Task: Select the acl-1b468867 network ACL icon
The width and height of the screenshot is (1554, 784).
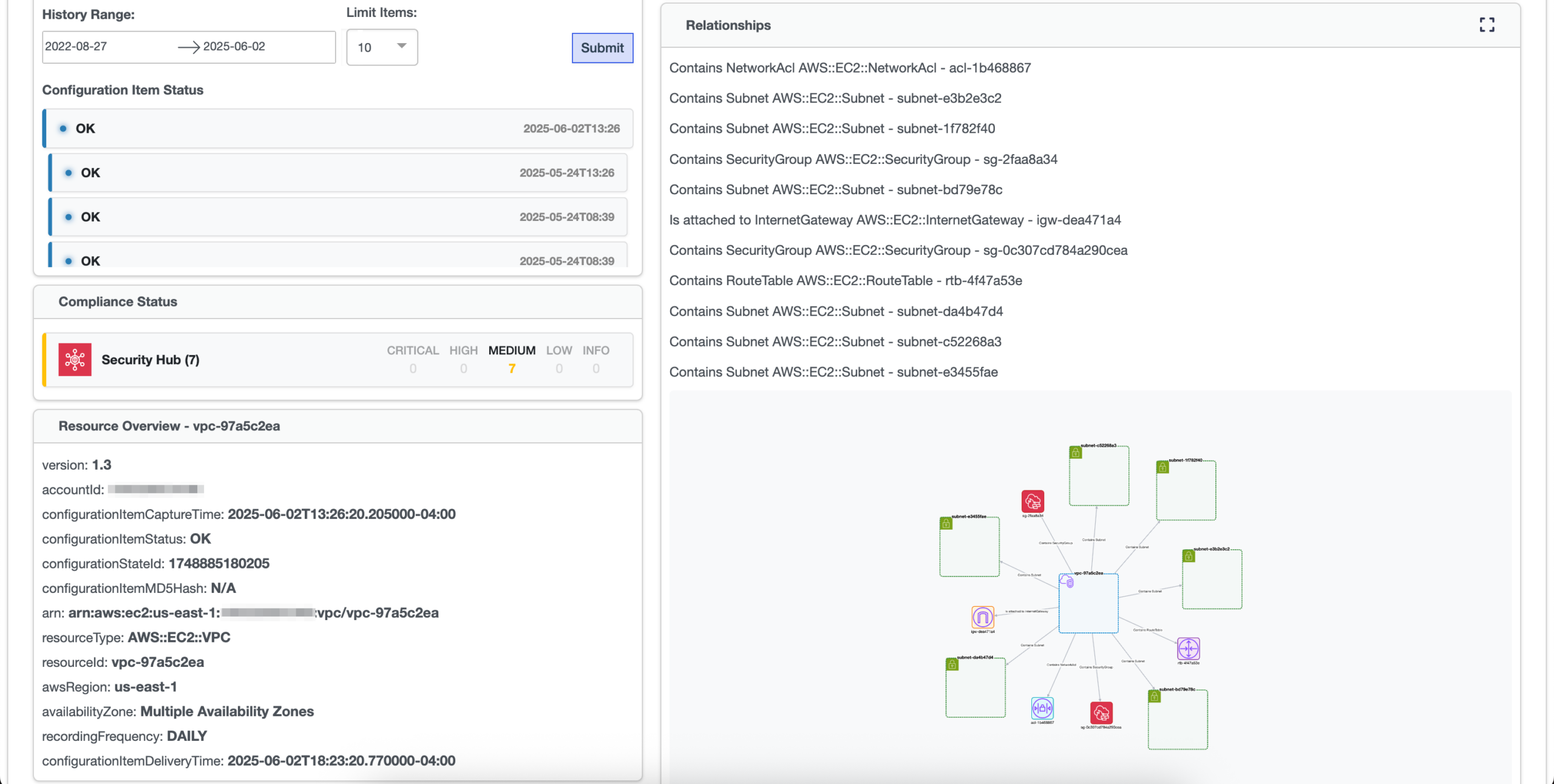Action: coord(1042,708)
